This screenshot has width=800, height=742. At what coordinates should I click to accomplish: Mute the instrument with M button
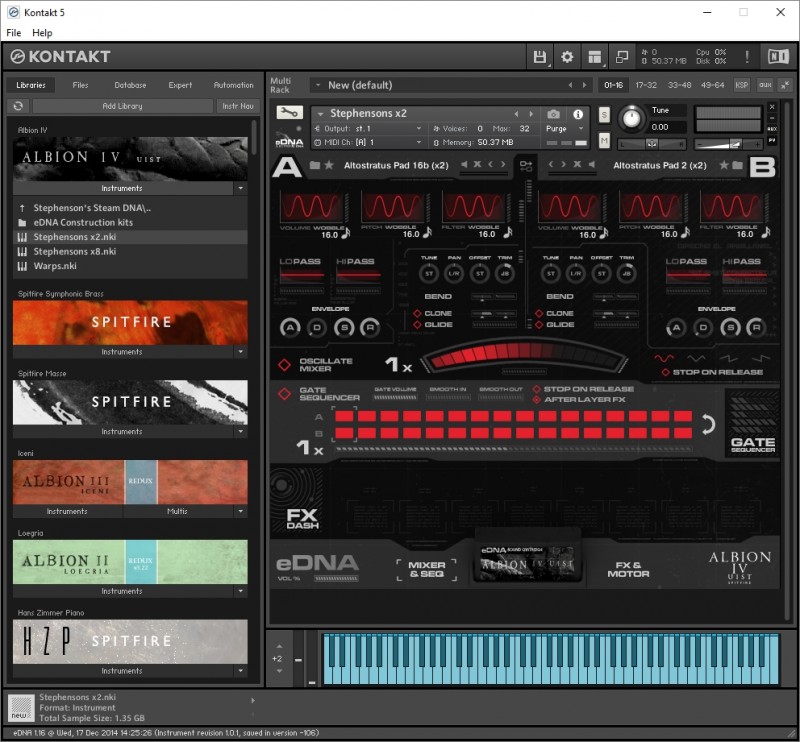604,141
